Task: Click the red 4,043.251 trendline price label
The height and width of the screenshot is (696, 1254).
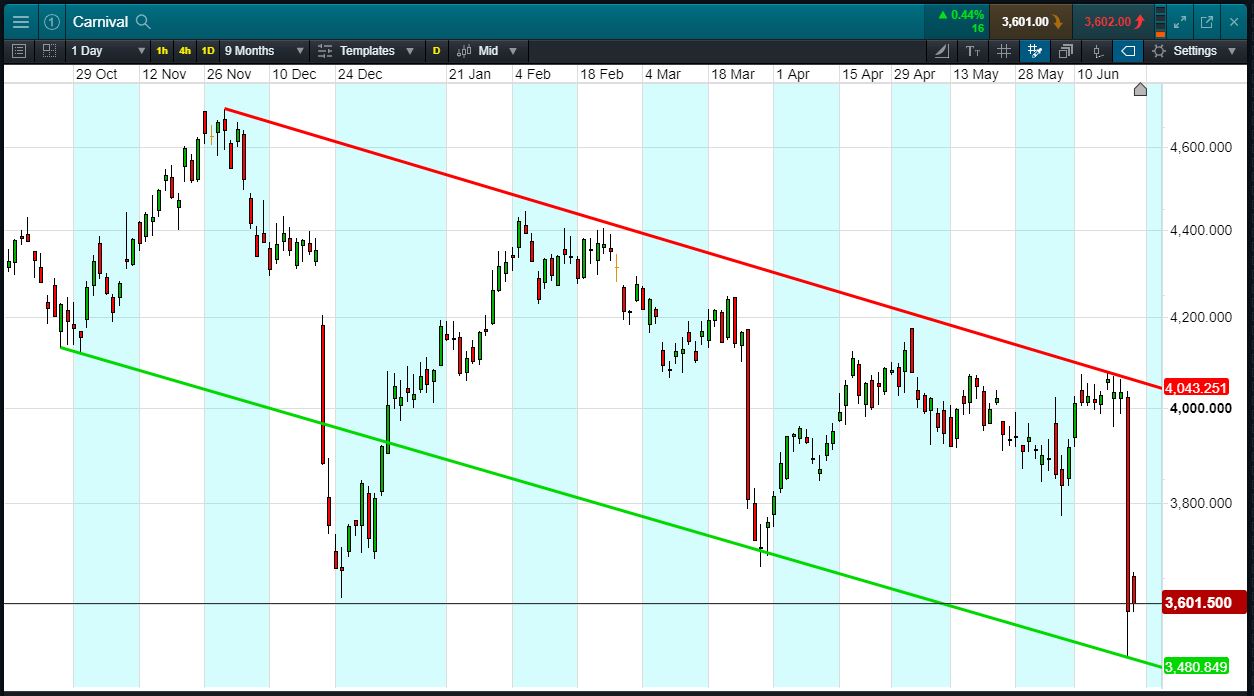Action: click(x=1203, y=387)
